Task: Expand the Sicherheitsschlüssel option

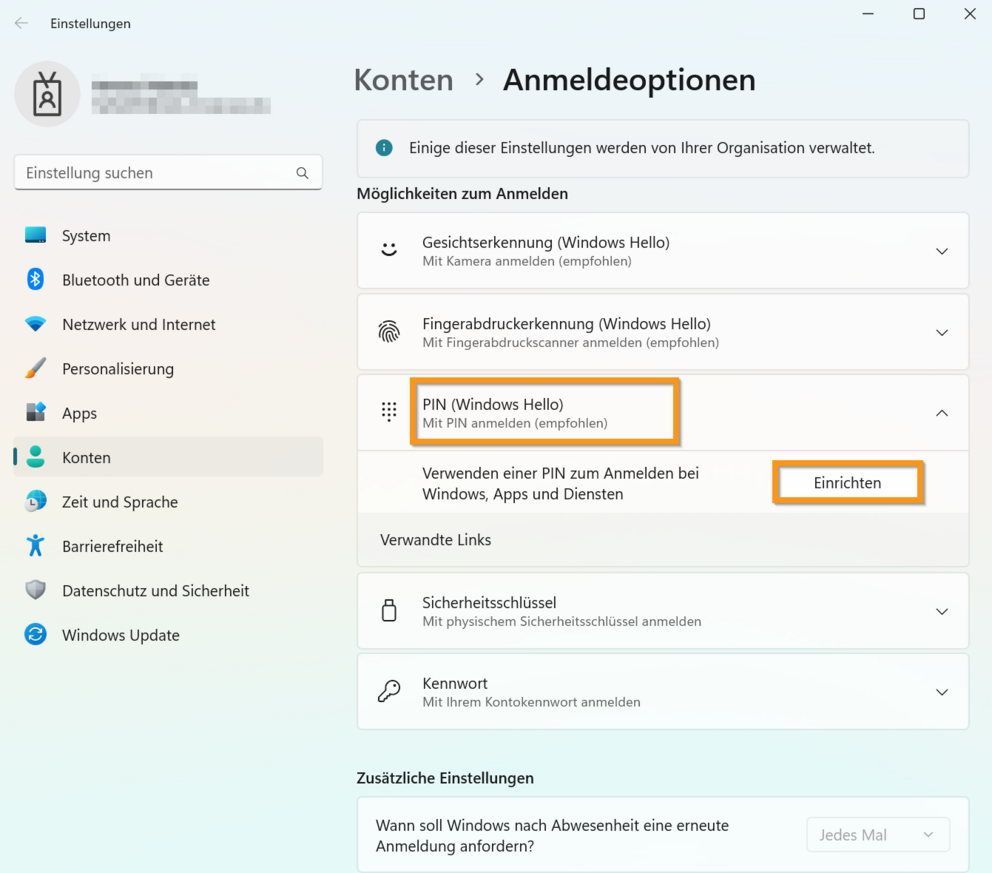Action: pyautogui.click(x=941, y=611)
